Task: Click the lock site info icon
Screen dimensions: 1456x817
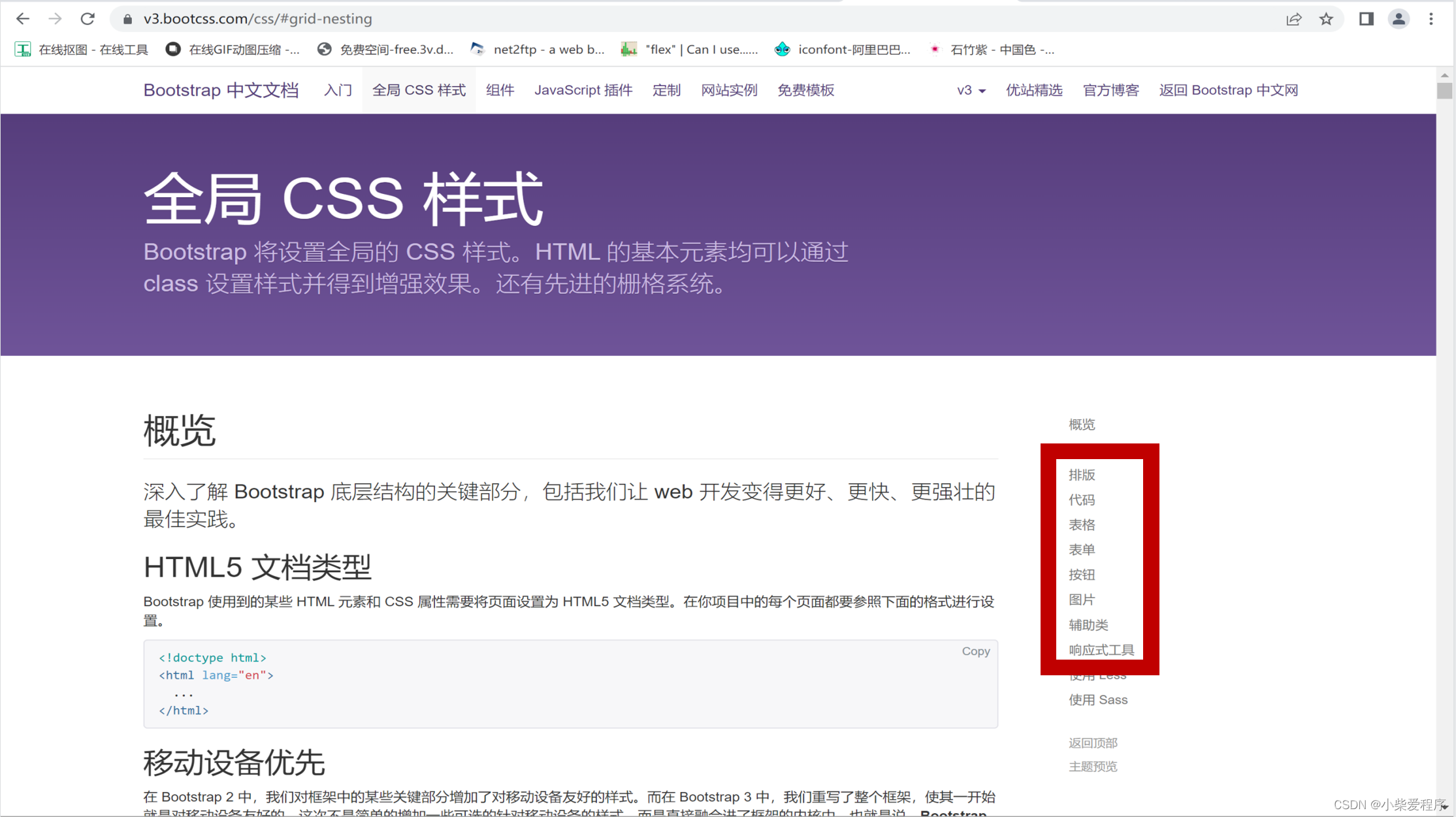Action: pos(128,19)
